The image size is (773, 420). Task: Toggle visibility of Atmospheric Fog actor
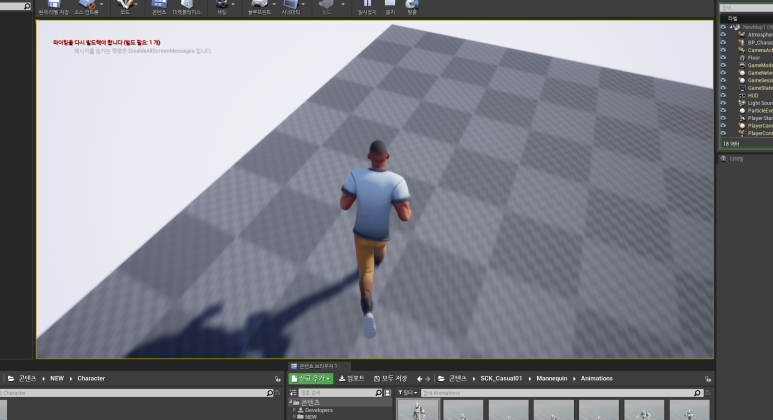[x=723, y=35]
